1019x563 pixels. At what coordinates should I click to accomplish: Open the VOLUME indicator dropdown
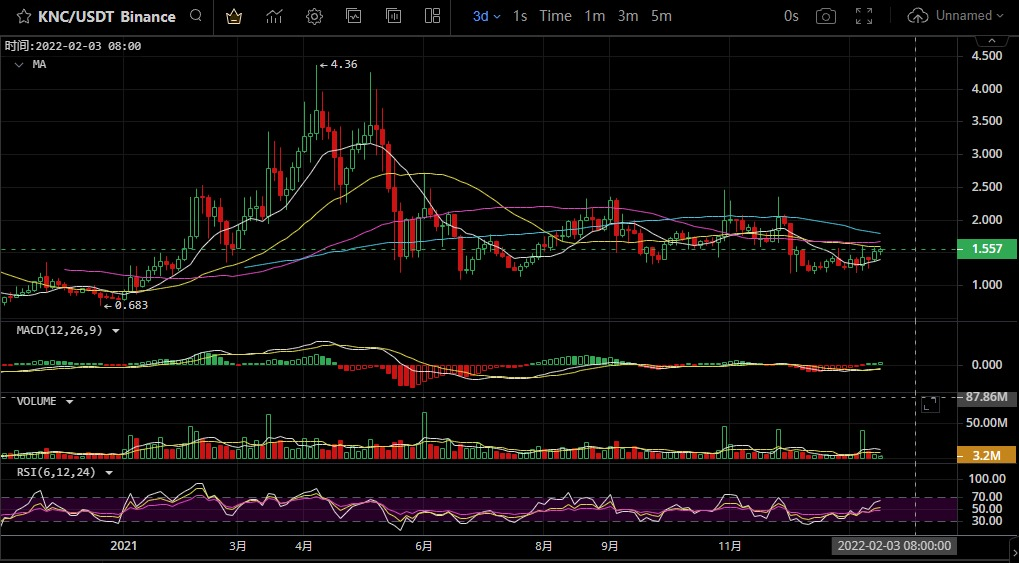(x=69, y=401)
